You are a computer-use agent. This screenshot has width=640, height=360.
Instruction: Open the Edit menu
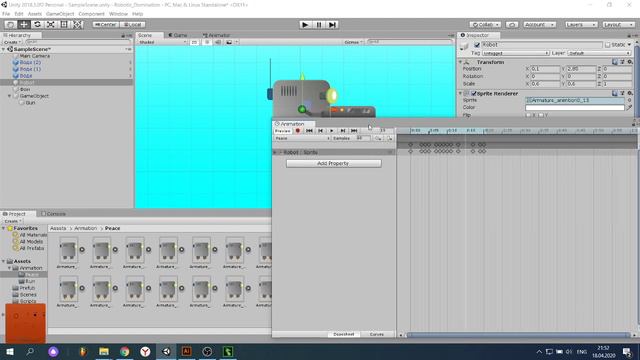tap(19, 14)
